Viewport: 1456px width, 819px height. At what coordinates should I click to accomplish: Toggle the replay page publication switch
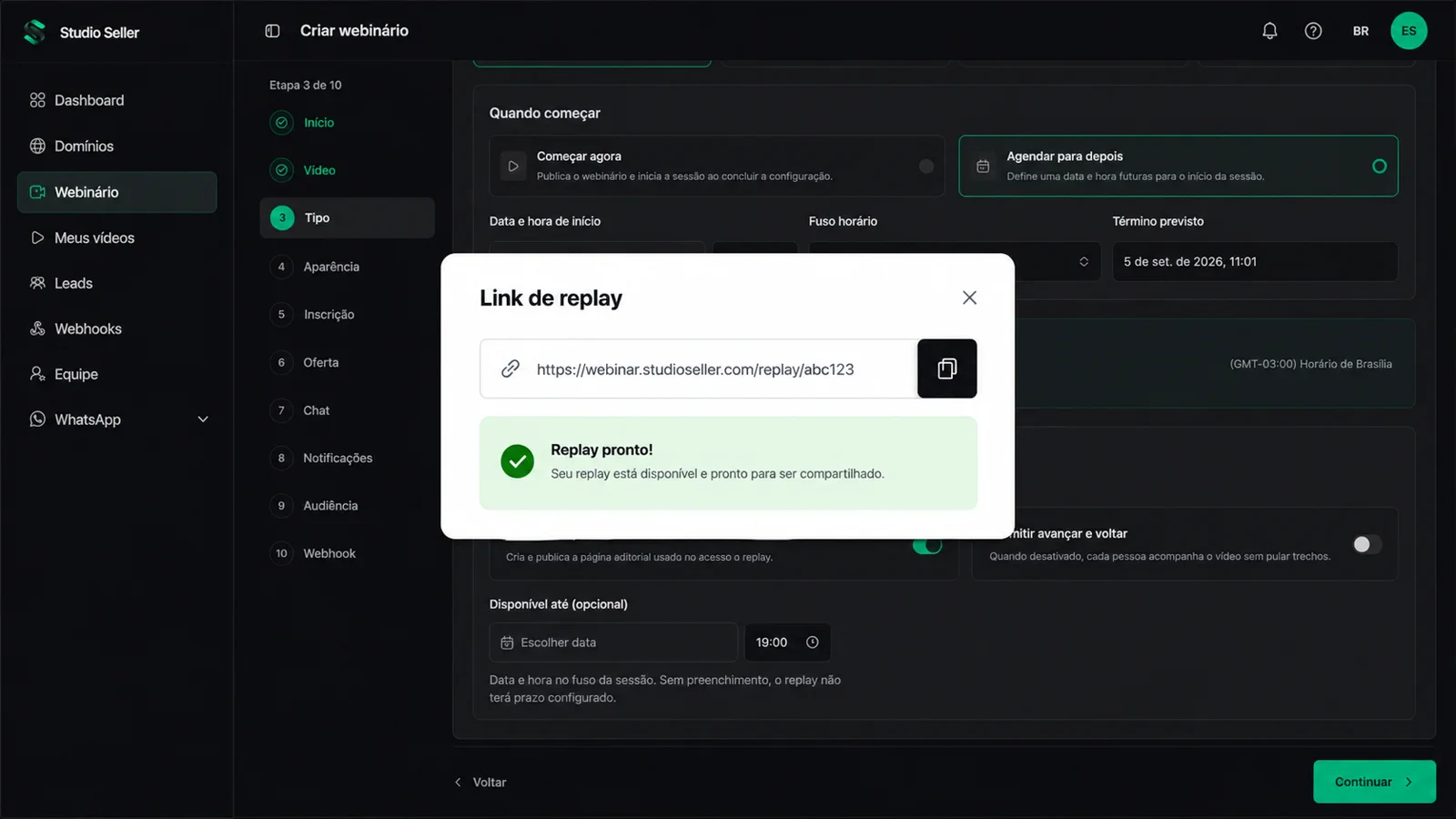pos(927,546)
